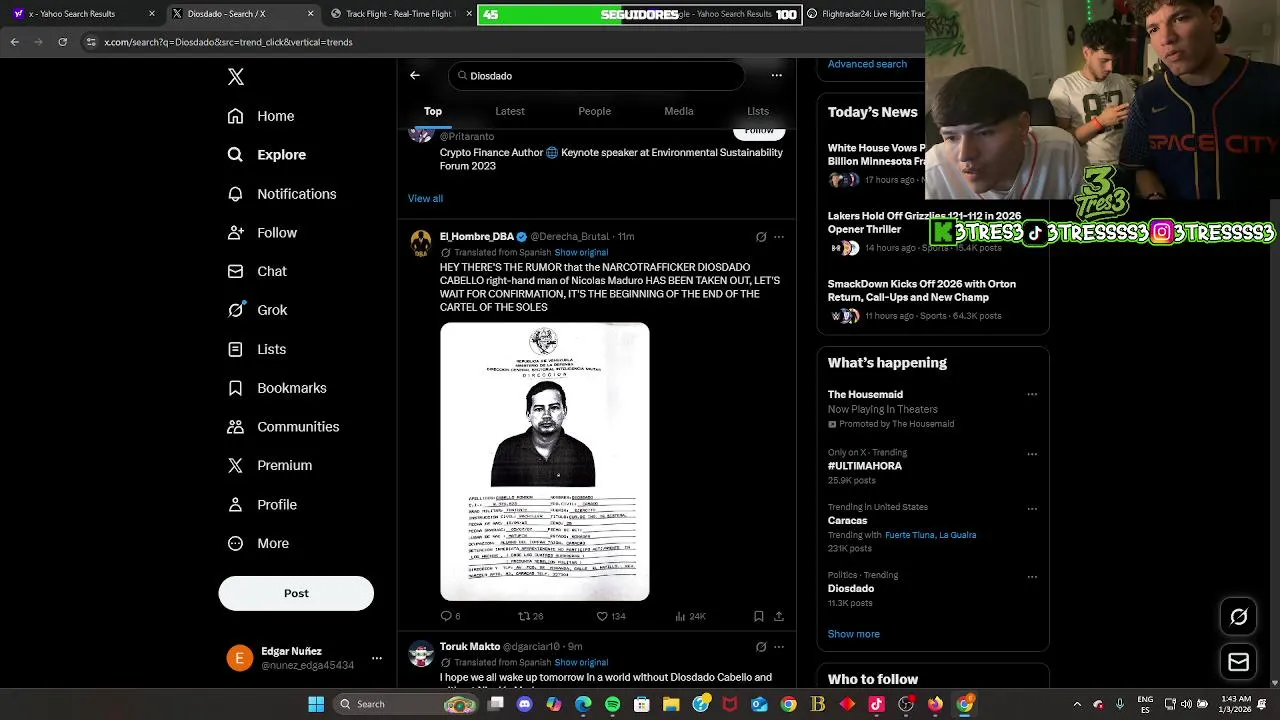1280x720 pixels.
Task: Open Explore in the sidebar
Action: coord(267,155)
